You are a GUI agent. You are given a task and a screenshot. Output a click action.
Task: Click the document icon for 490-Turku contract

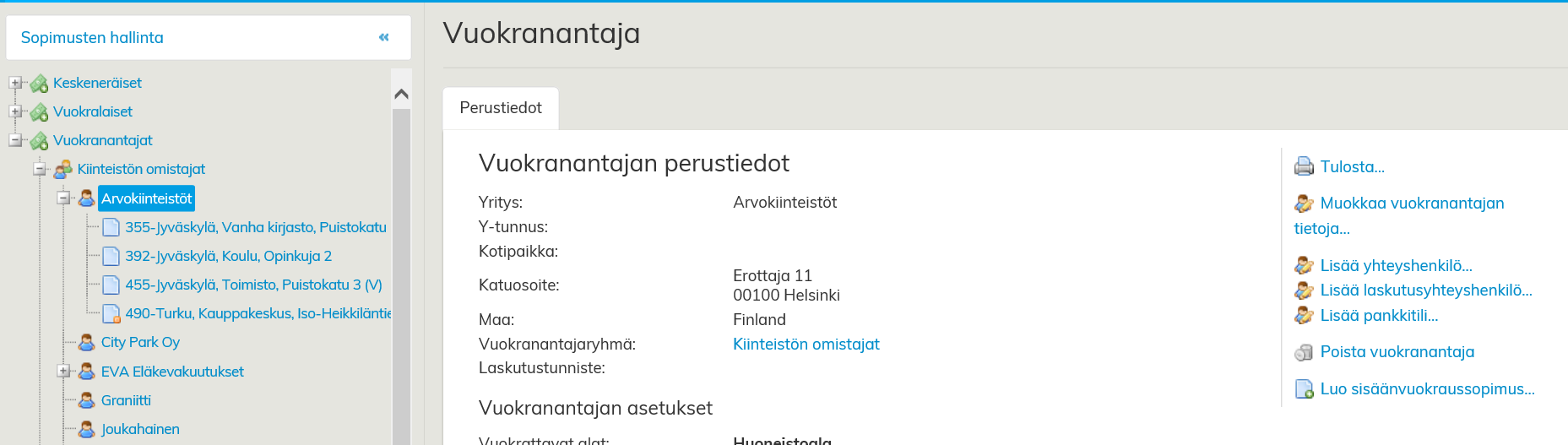tap(111, 314)
